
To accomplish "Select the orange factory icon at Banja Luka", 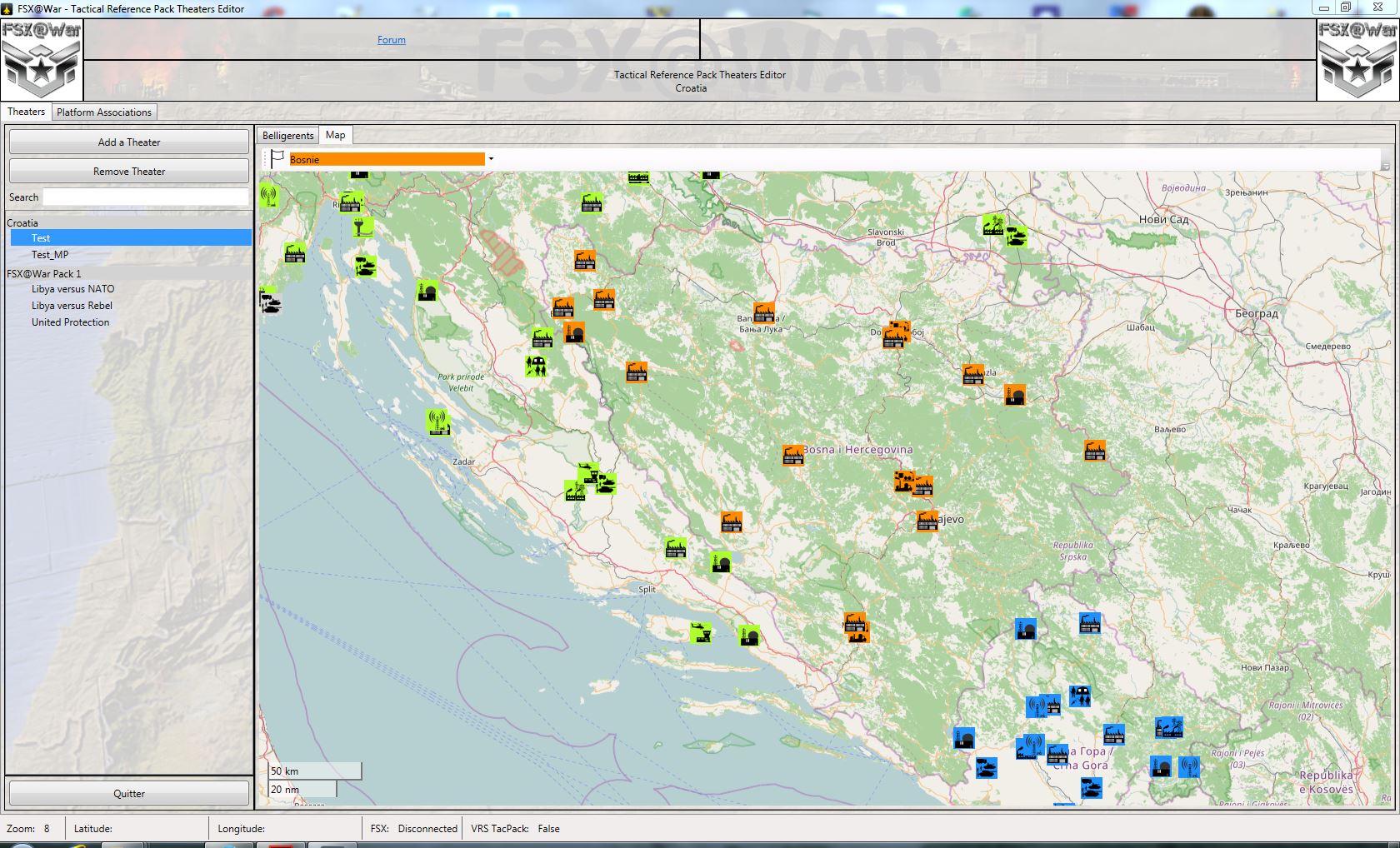I will [x=764, y=312].
